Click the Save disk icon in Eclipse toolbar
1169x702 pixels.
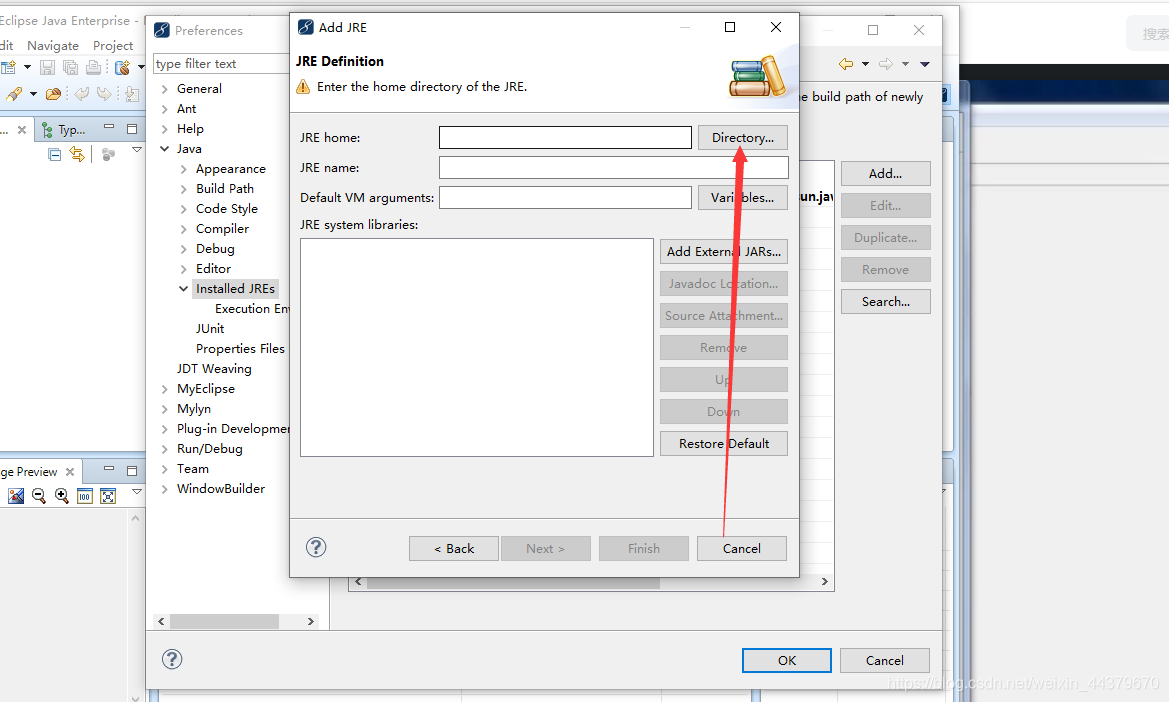point(47,68)
